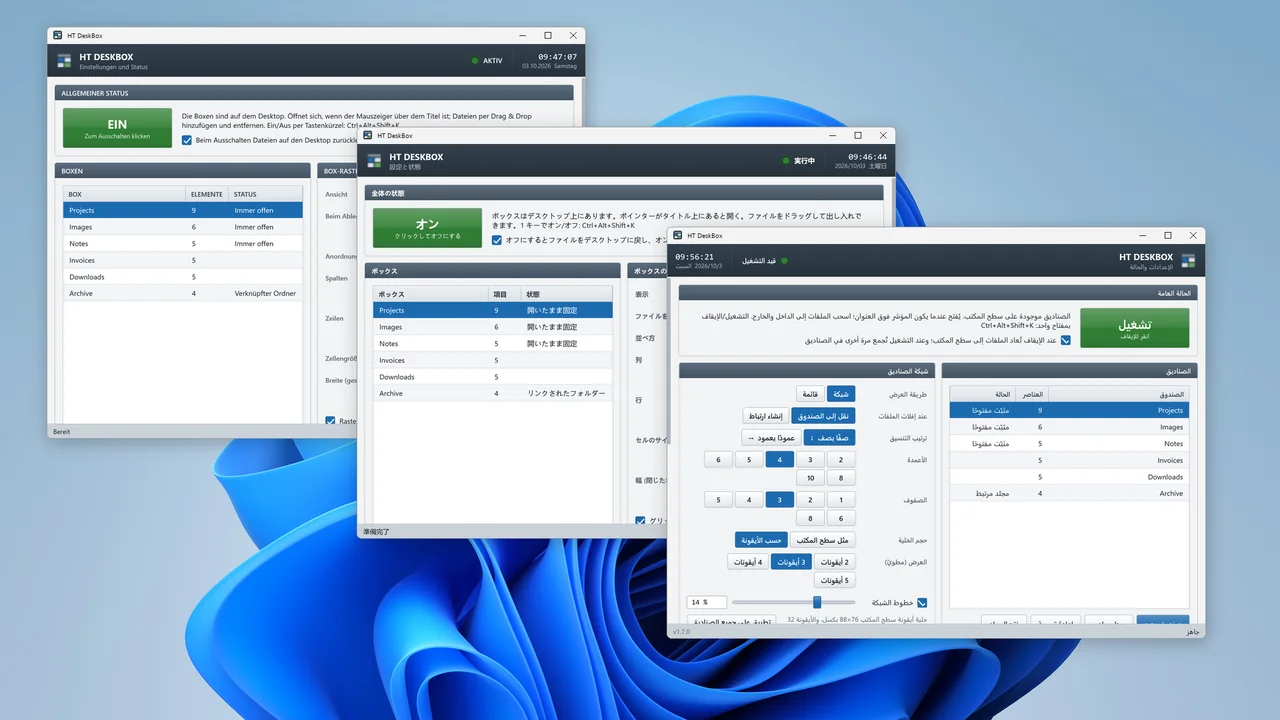This screenshot has width=1280, height=720.
Task: Set columns to 10 in Arabic window
Action: coord(811,478)
